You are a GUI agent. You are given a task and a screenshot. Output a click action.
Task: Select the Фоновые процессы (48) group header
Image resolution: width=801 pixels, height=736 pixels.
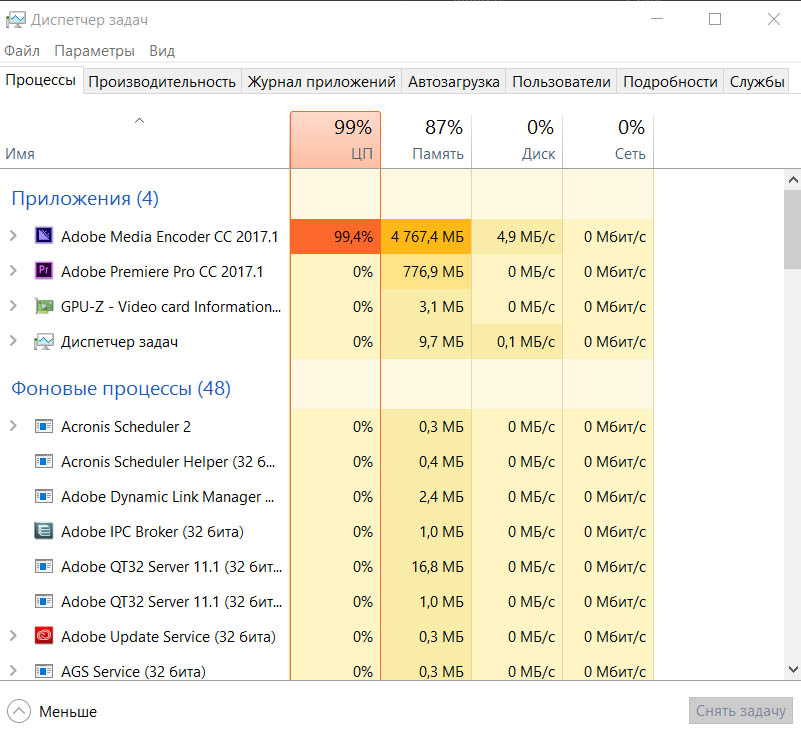[x=121, y=389]
